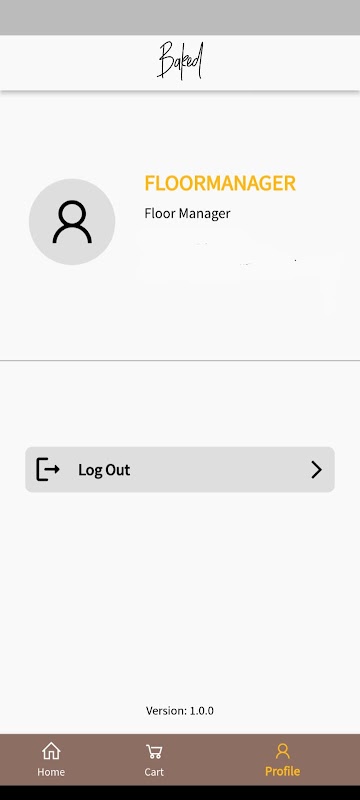
Task: Click the log out door-arrow icon
Action: point(47,469)
